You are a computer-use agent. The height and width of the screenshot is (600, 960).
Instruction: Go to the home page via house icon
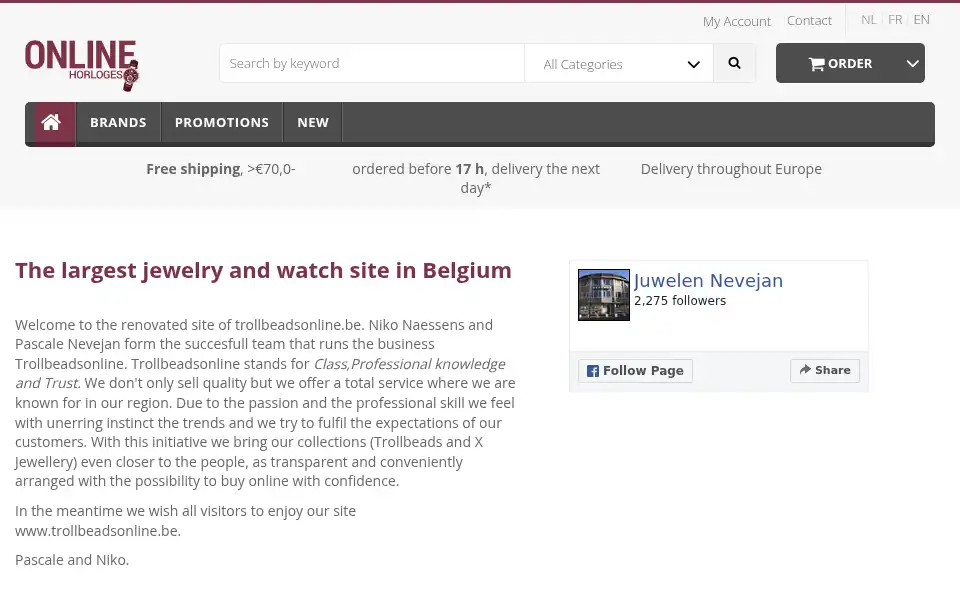(x=51, y=123)
